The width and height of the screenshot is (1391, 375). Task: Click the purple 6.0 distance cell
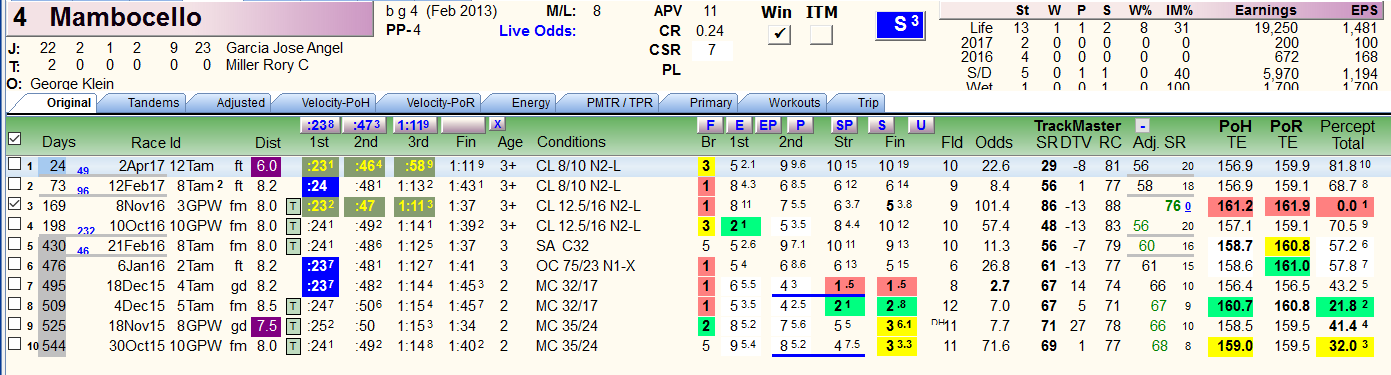(265, 166)
